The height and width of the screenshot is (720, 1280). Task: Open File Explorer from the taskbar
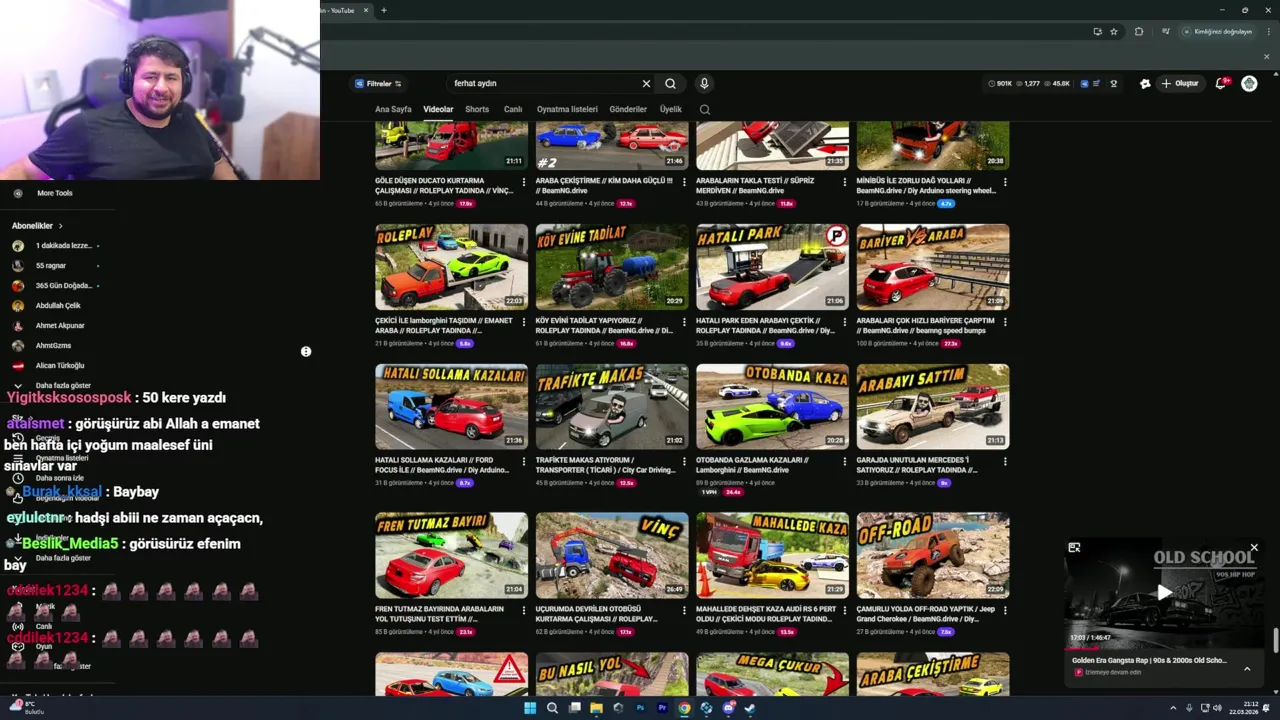click(596, 708)
